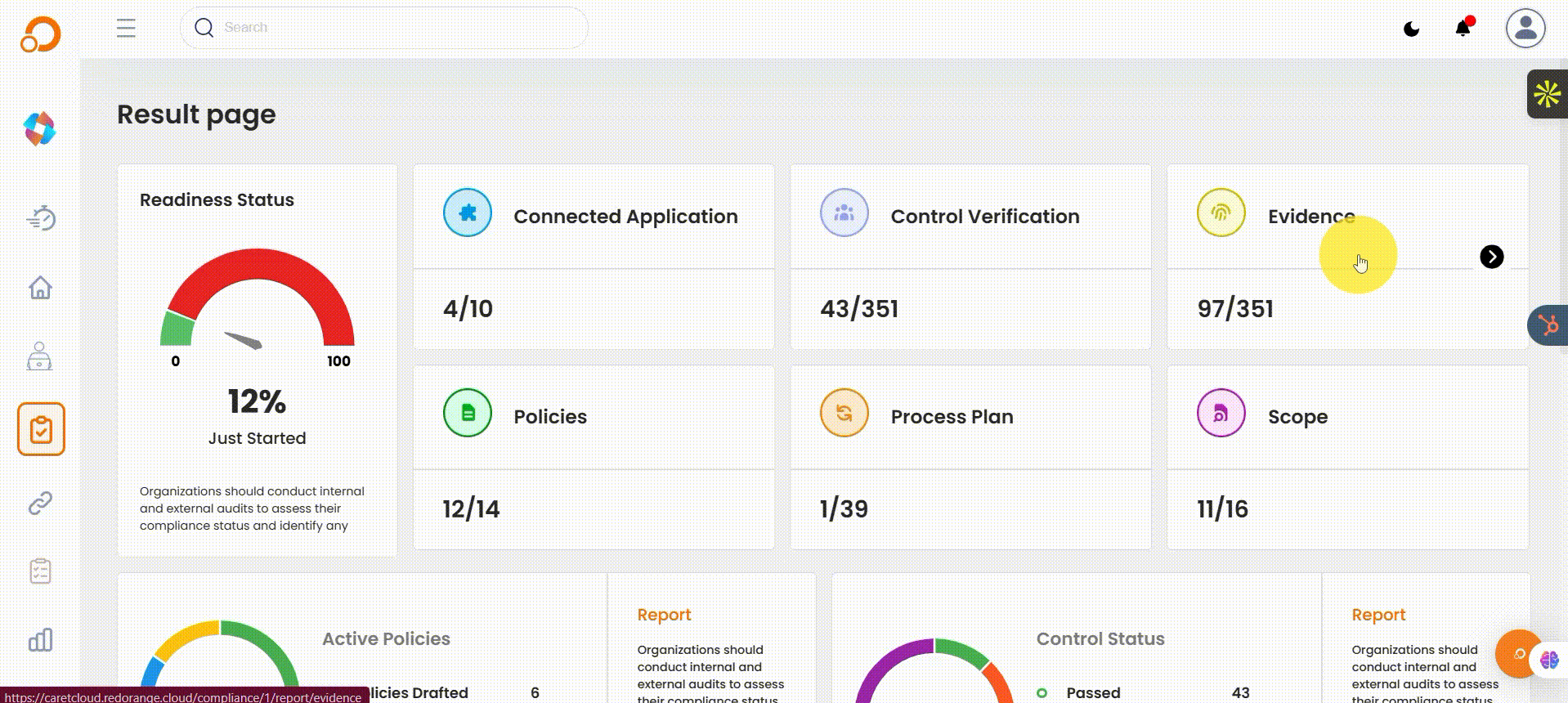This screenshot has width=1568, height=703.
Task: Click inside the Search field
Action: click(384, 28)
